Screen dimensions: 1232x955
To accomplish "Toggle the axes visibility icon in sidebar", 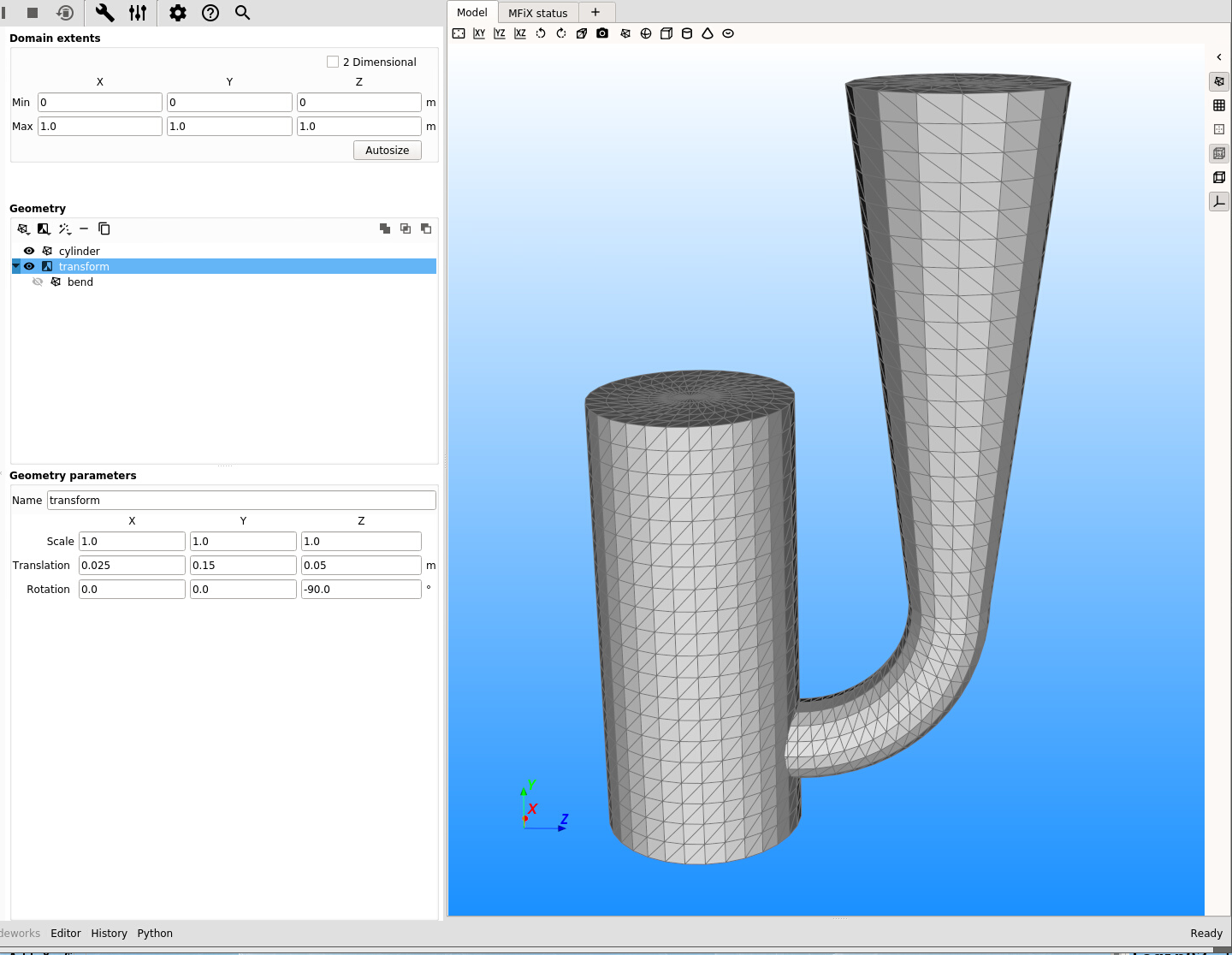I will pos(1219,202).
